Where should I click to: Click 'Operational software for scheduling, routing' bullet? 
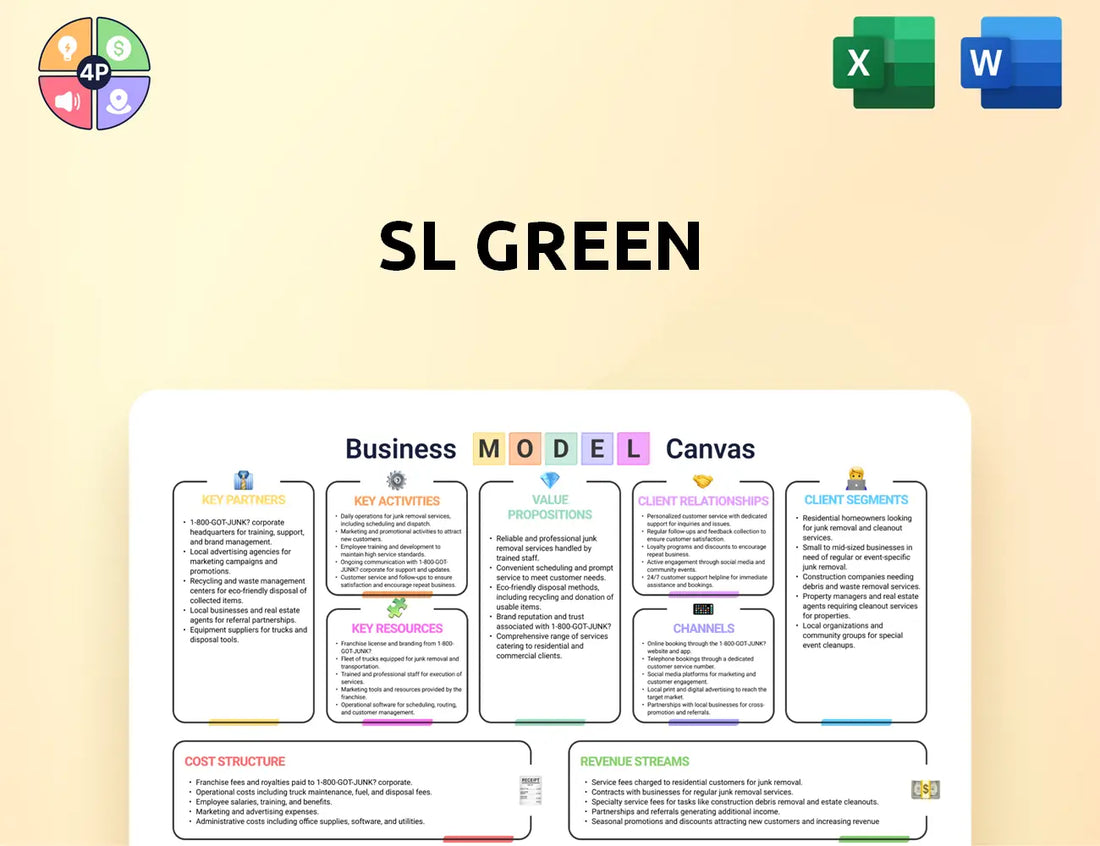pyautogui.click(x=397, y=709)
